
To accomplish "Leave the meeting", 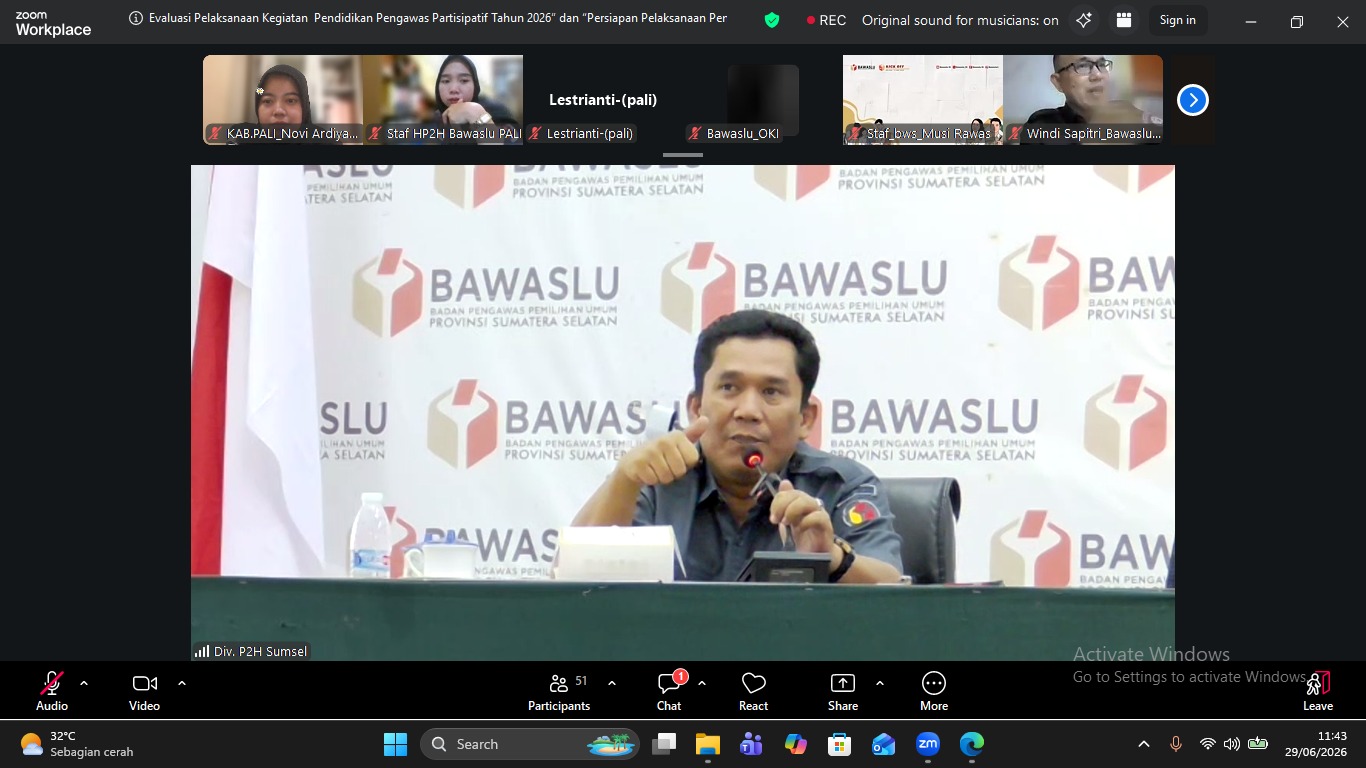I will coord(1318,691).
